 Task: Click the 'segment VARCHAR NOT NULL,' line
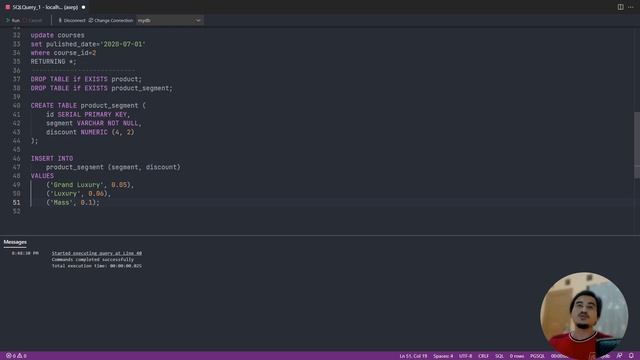point(93,123)
